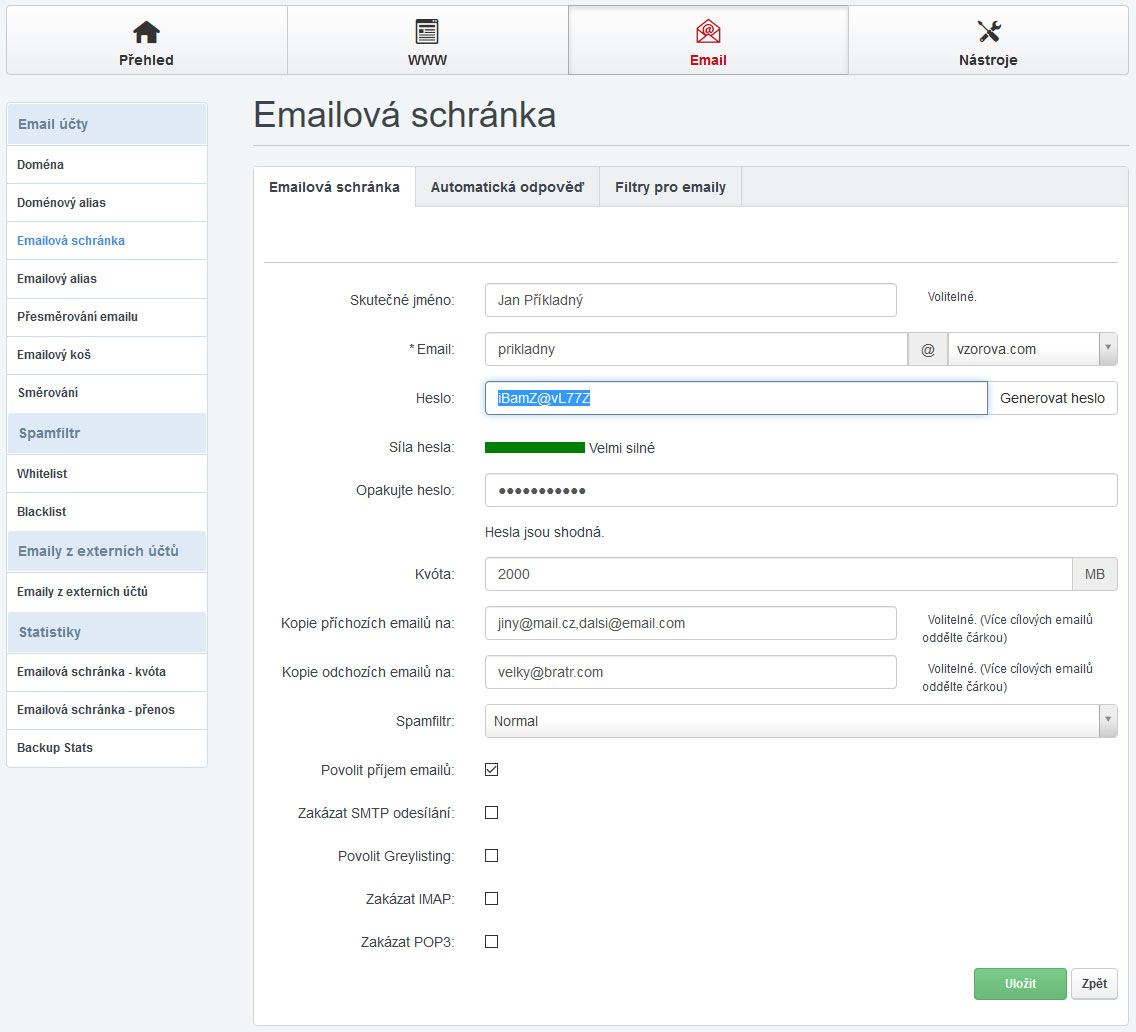Open Emailový alias in sidebar
1136x1032 pixels.
point(57,279)
